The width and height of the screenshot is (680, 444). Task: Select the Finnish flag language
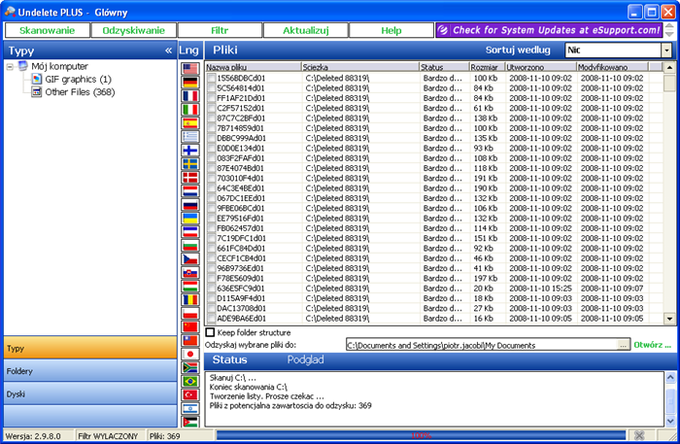[190, 150]
